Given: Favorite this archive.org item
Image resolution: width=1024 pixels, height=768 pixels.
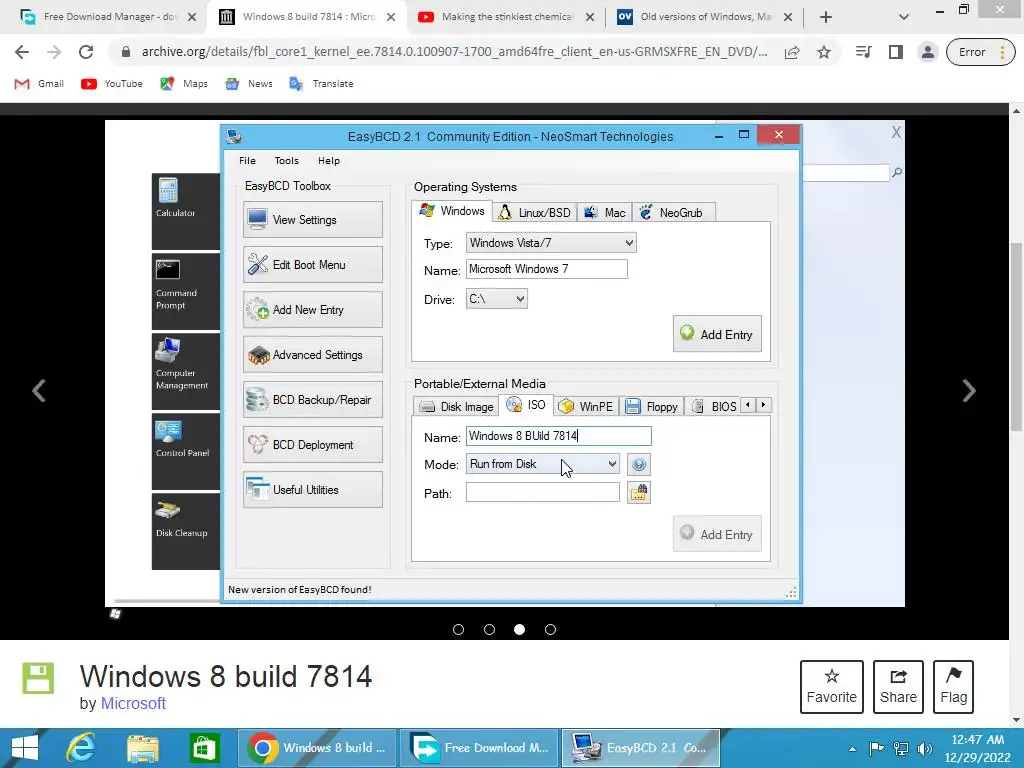Looking at the screenshot, I should point(831,686).
